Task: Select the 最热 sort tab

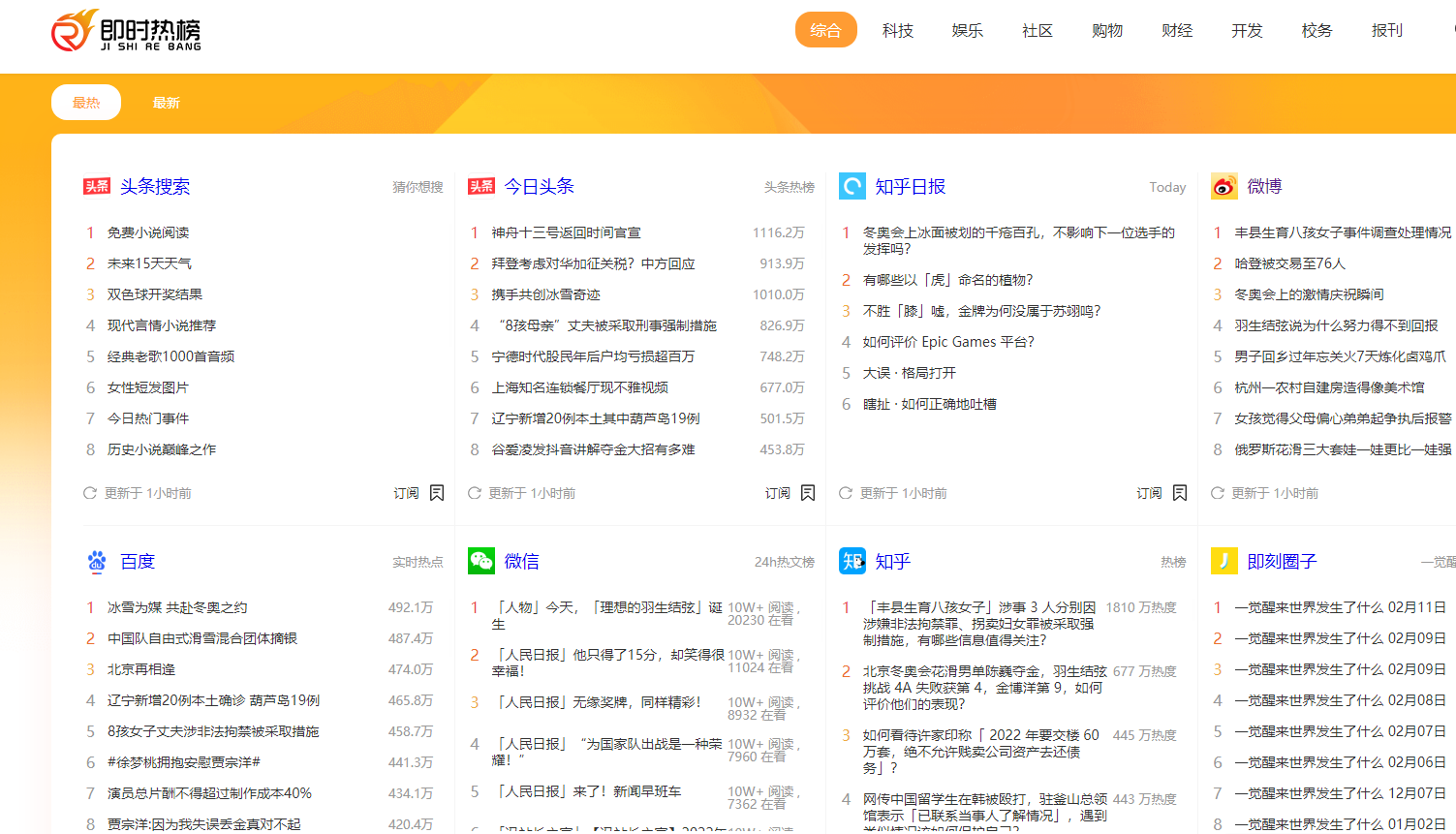Action: [86, 103]
